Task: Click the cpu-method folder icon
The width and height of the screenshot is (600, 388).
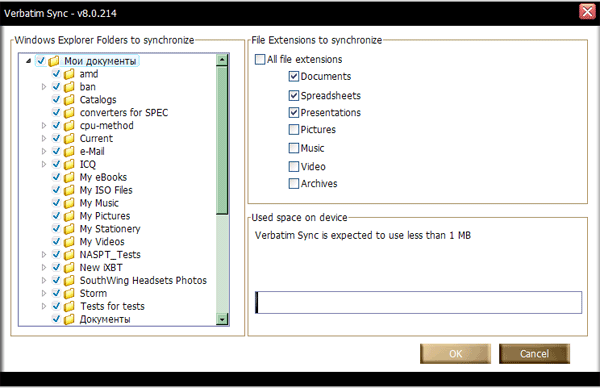Action: [x=69, y=126]
